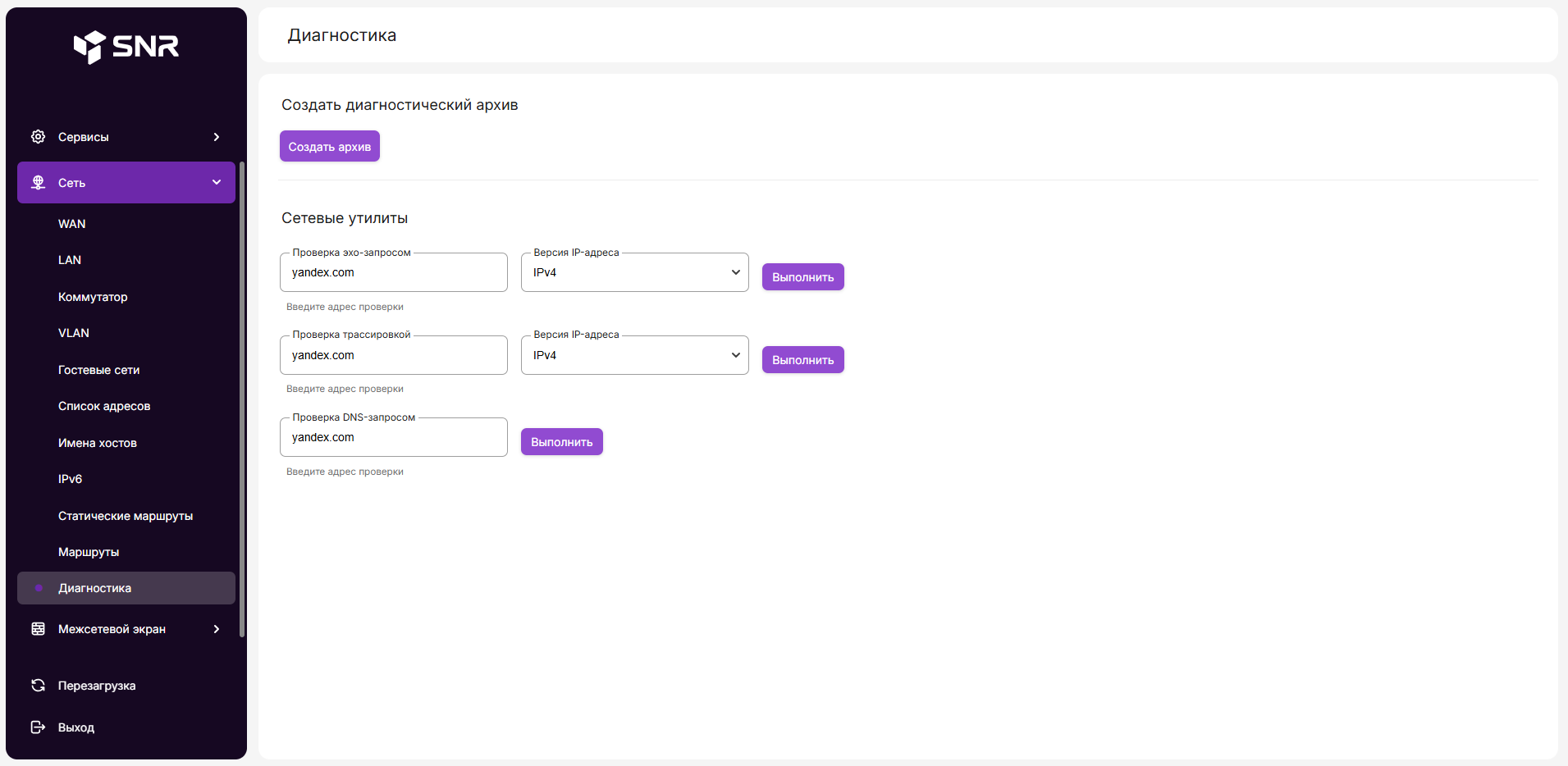Open IP version dropdown for traceroute check
The width and height of the screenshot is (1568, 766).
[x=634, y=356]
